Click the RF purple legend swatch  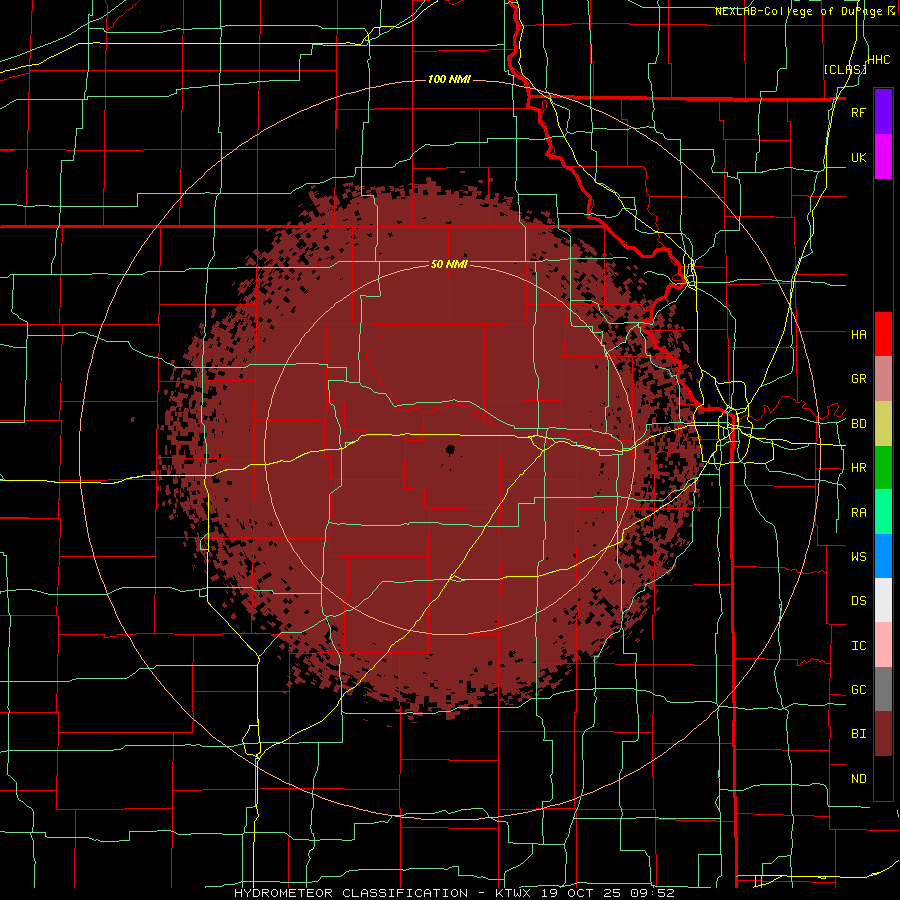click(x=883, y=112)
